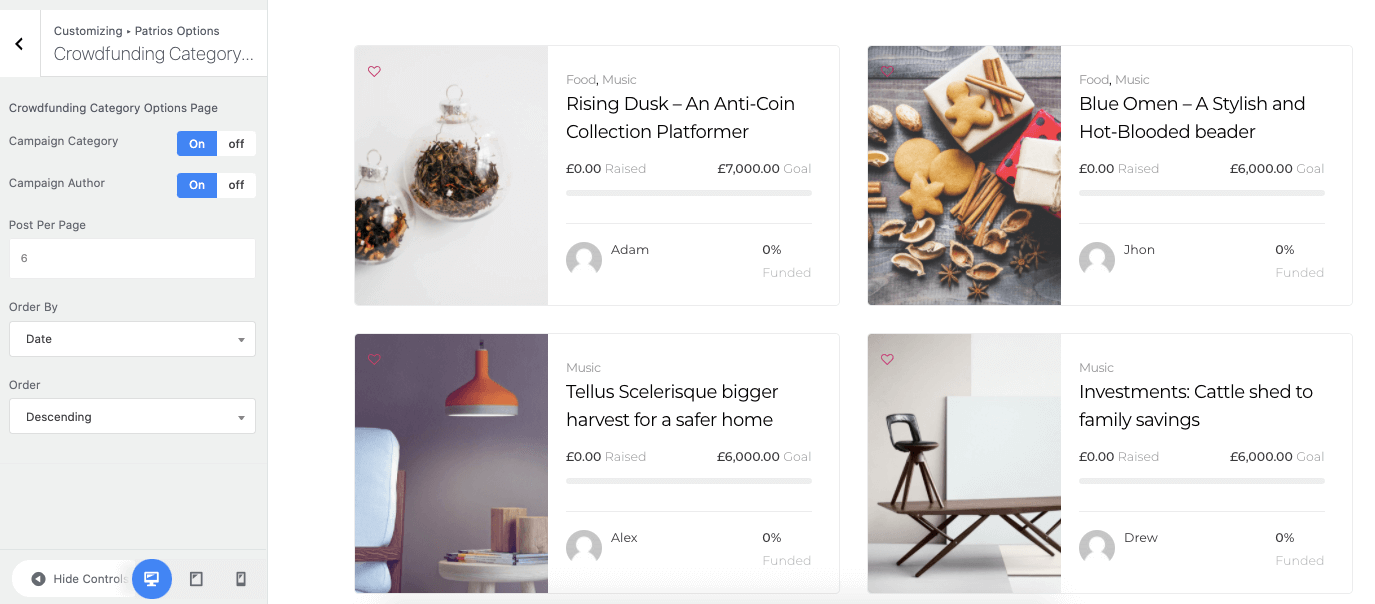1375x604 pixels.
Task: Open the Order Descending dropdown
Action: (132, 417)
